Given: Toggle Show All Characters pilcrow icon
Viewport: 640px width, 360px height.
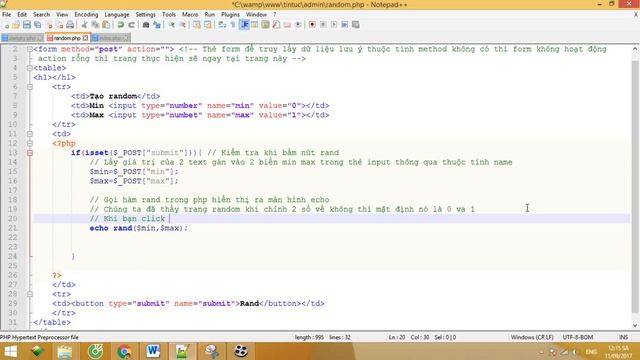Looking at the screenshot, I should pyautogui.click(x=233, y=25).
